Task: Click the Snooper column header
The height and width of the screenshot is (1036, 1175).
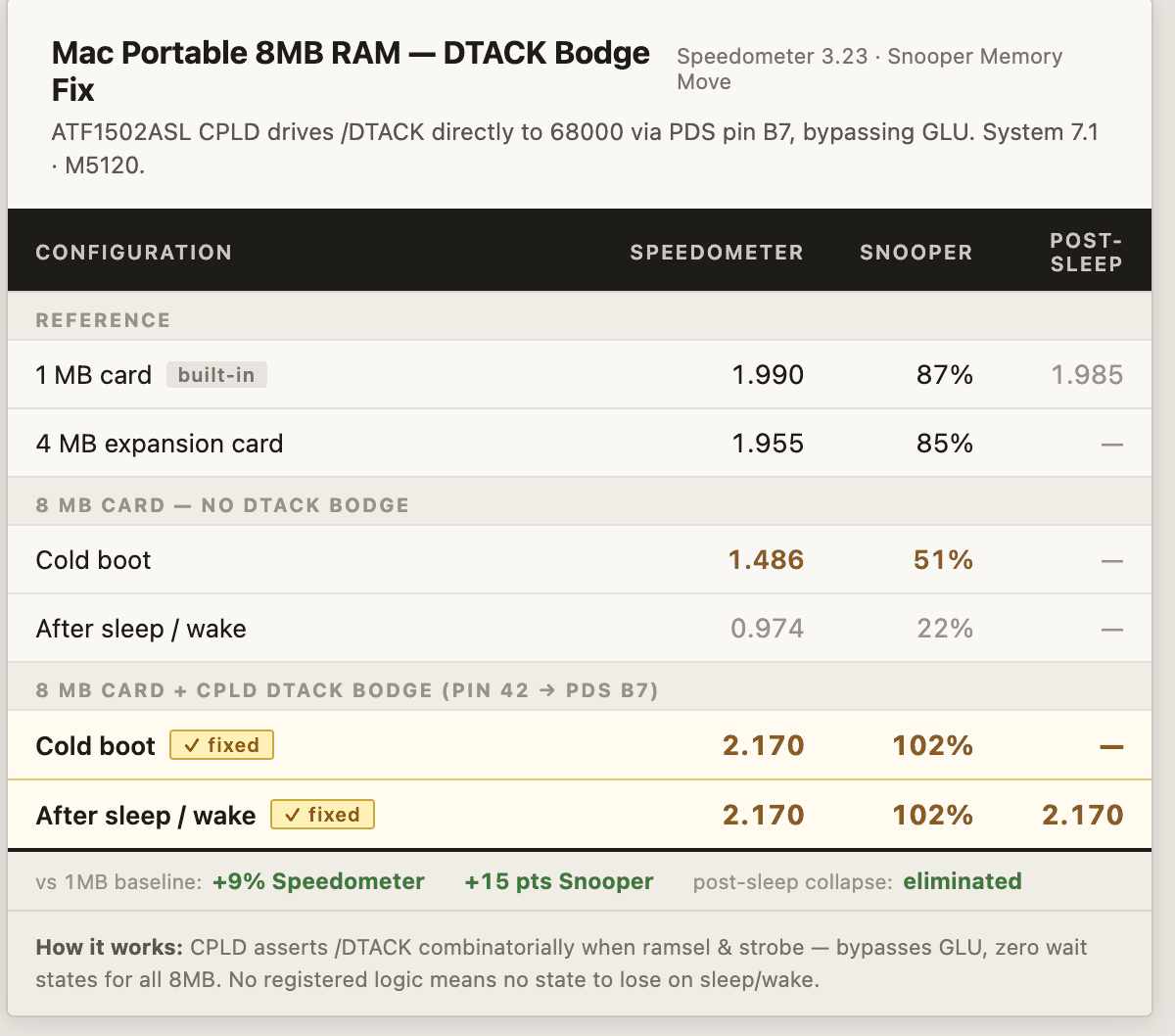Action: pyautogui.click(x=916, y=253)
